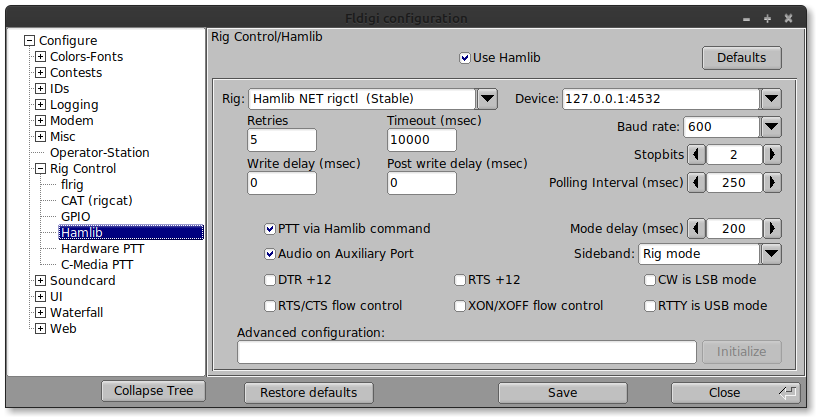Select the Soundcard tree label
Screen dimensions: 816x417
click(83, 281)
